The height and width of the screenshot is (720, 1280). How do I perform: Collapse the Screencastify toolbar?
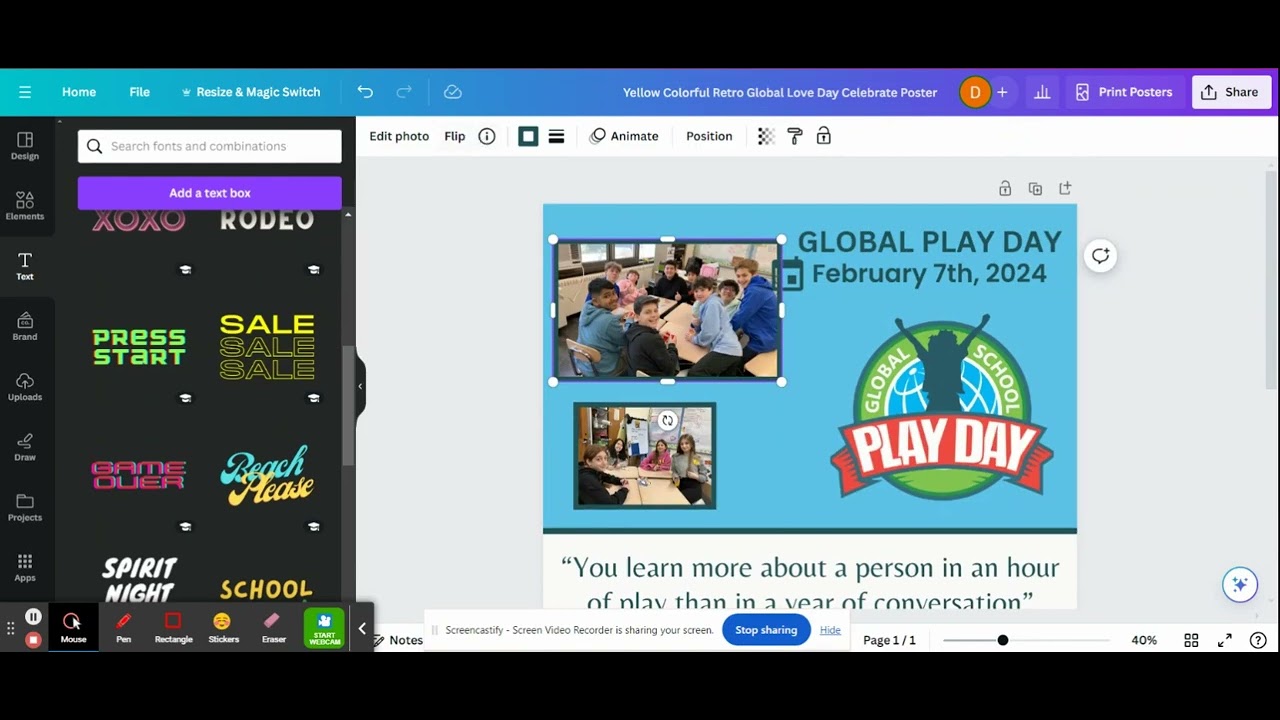362,628
